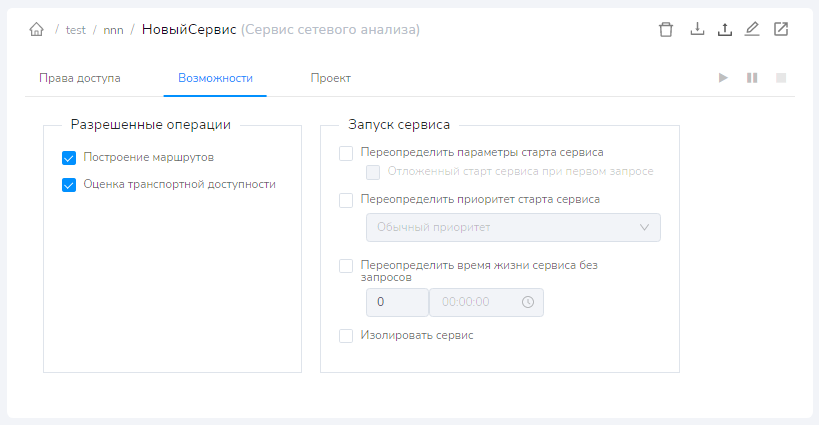Click the download arrow icon
The height and width of the screenshot is (425, 819).
(x=697, y=29)
